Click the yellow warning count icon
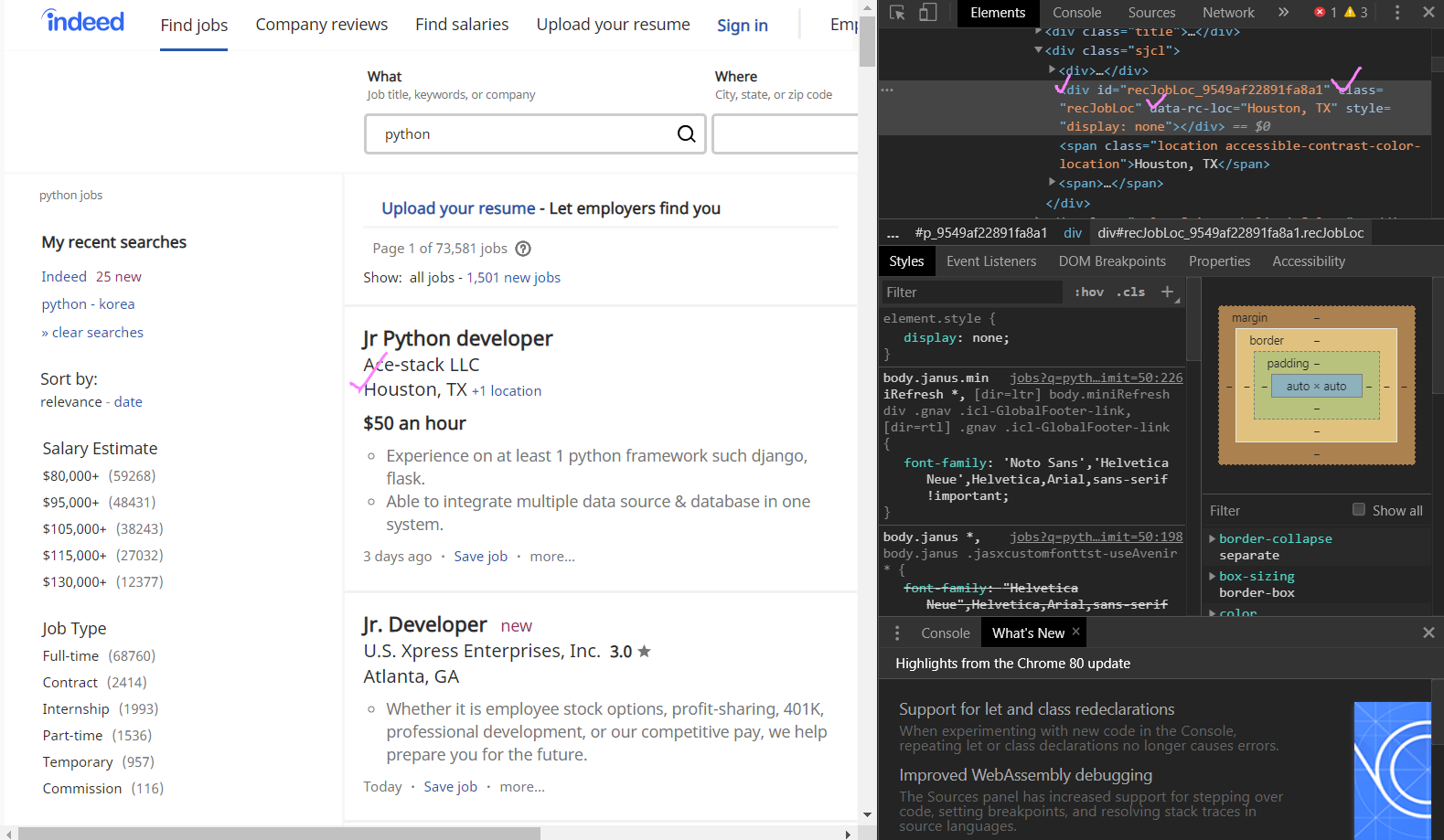Screen dimensions: 1444x840 [1350, 12]
